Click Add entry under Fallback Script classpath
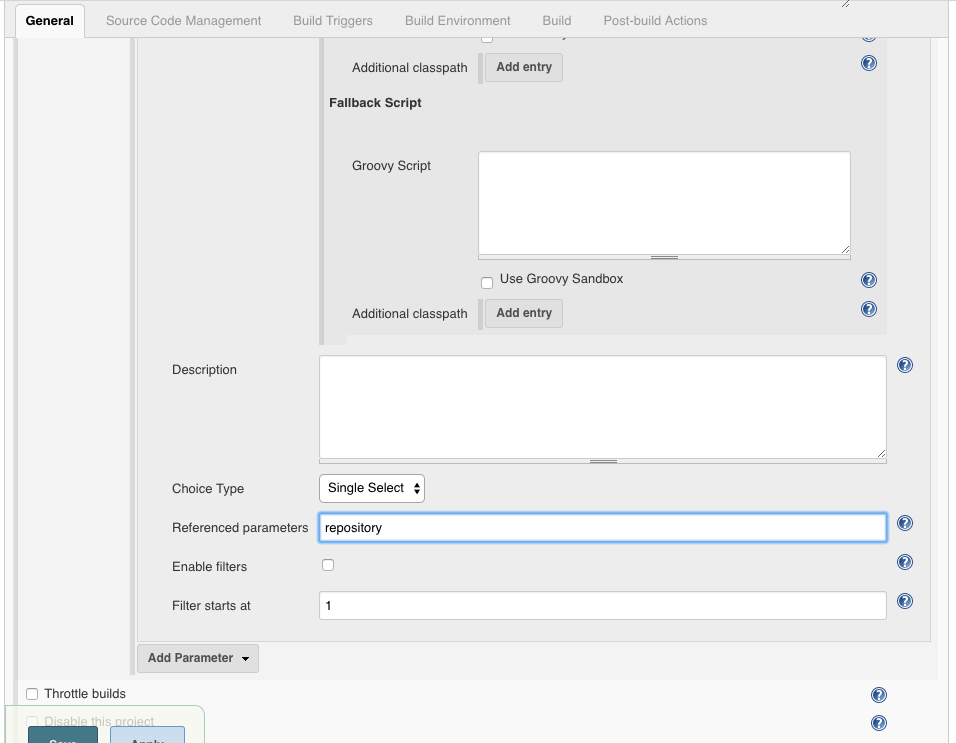 524,313
